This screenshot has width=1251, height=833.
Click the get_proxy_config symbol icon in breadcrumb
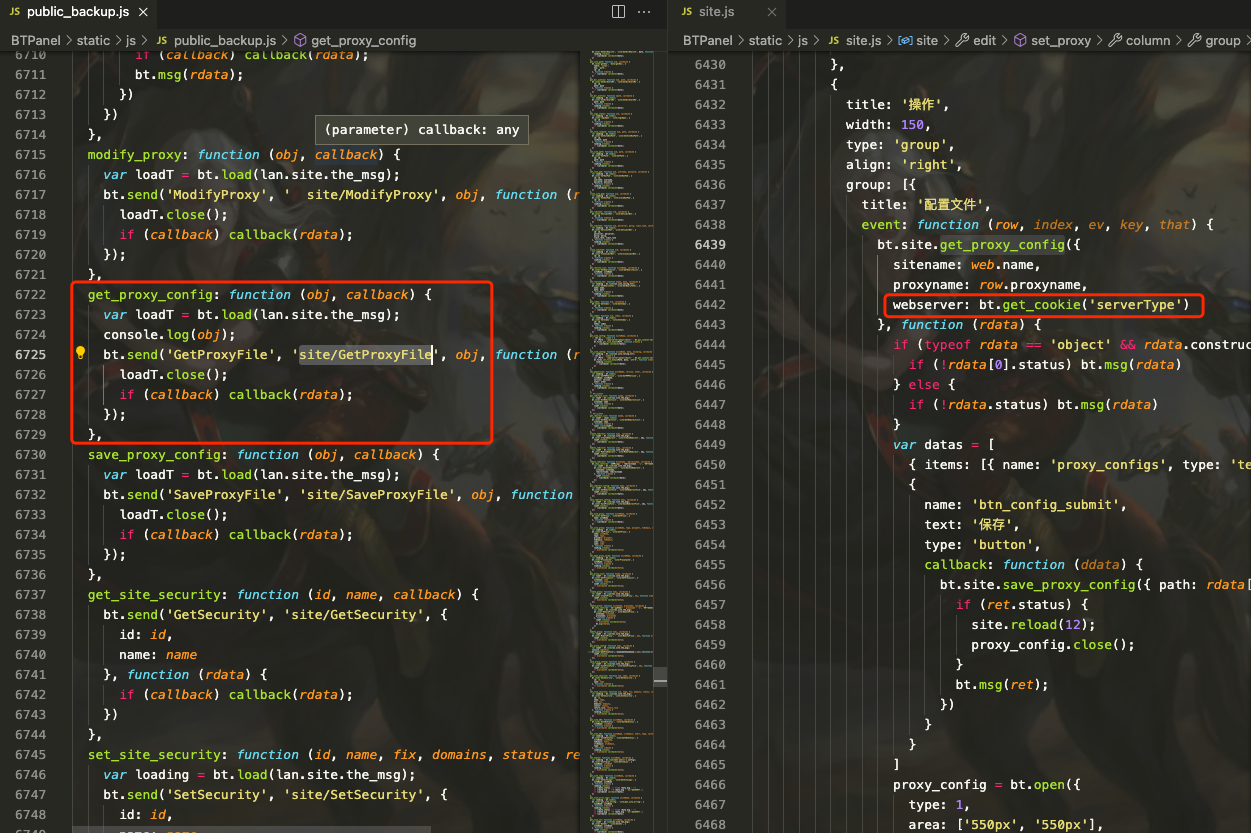(x=300, y=41)
